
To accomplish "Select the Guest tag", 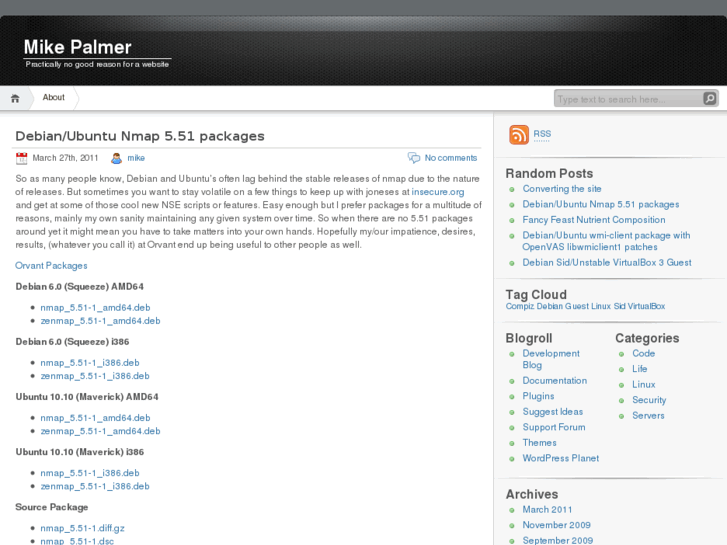I will pyautogui.click(x=577, y=306).
